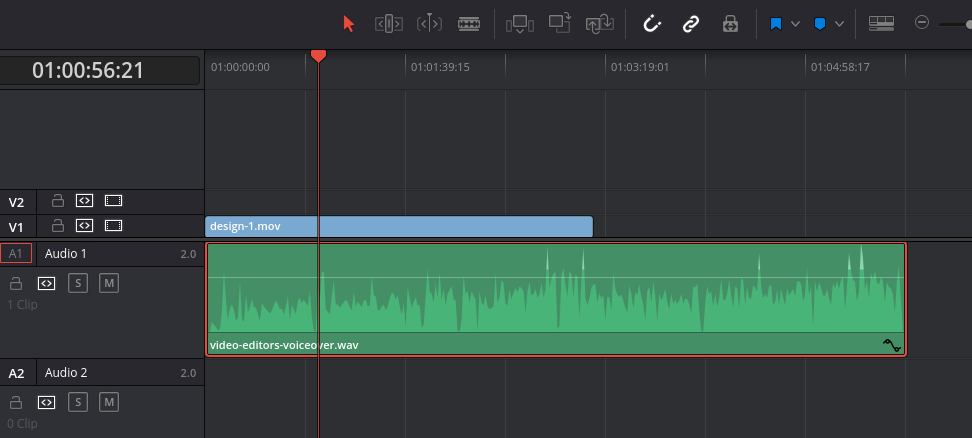
Task: Click the A1 destination control
Action: (16, 253)
